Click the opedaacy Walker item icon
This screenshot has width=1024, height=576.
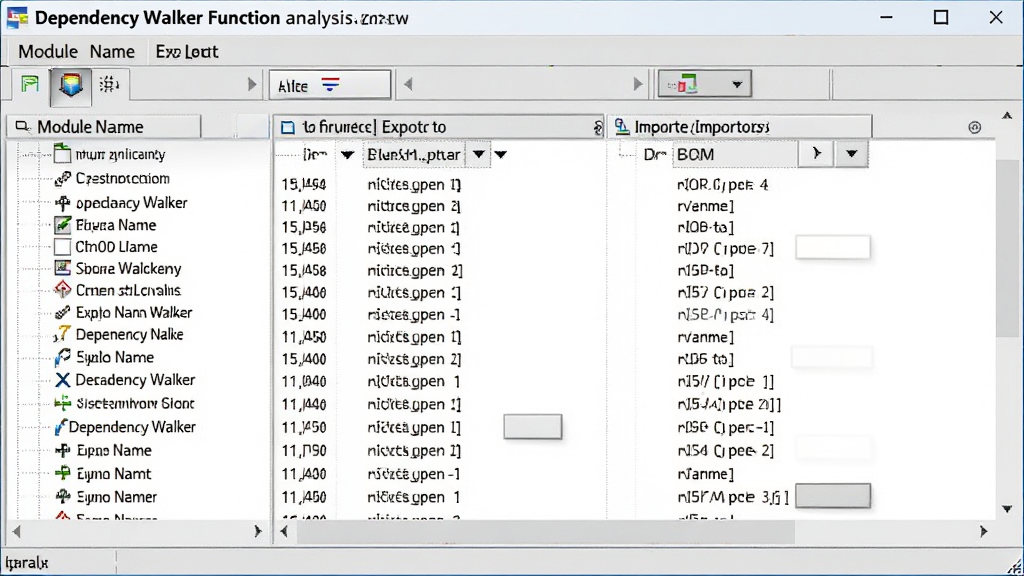pos(63,203)
